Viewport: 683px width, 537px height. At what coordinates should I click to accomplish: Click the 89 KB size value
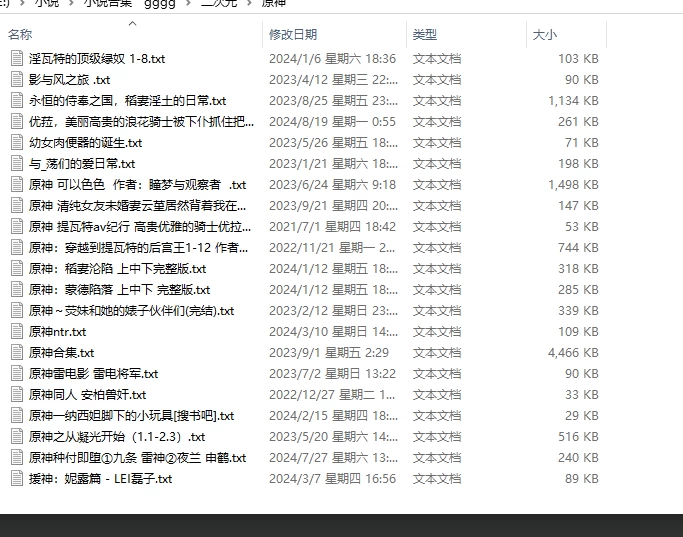pyautogui.click(x=582, y=478)
